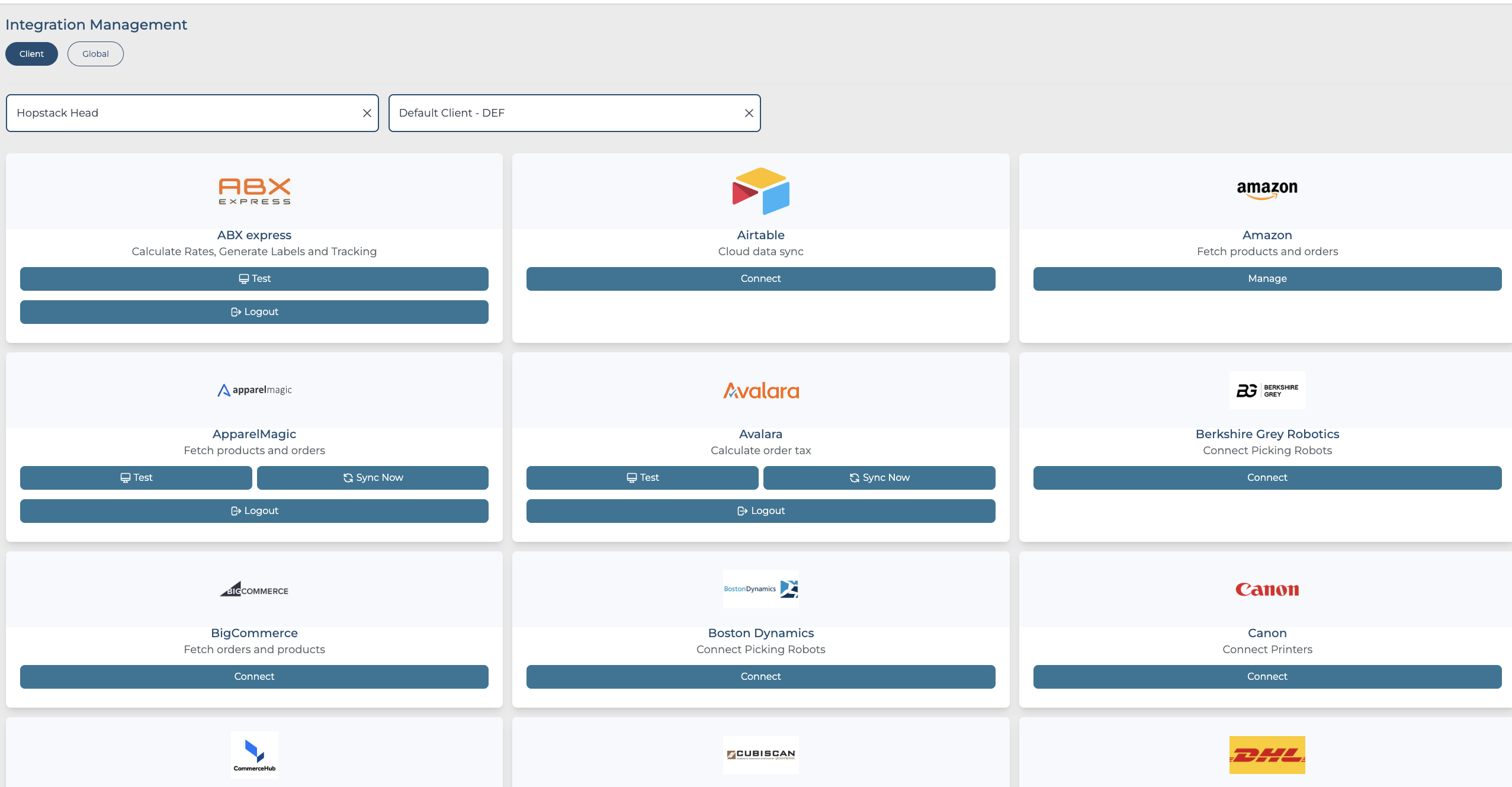Click the ABX Express logo

click(x=254, y=191)
